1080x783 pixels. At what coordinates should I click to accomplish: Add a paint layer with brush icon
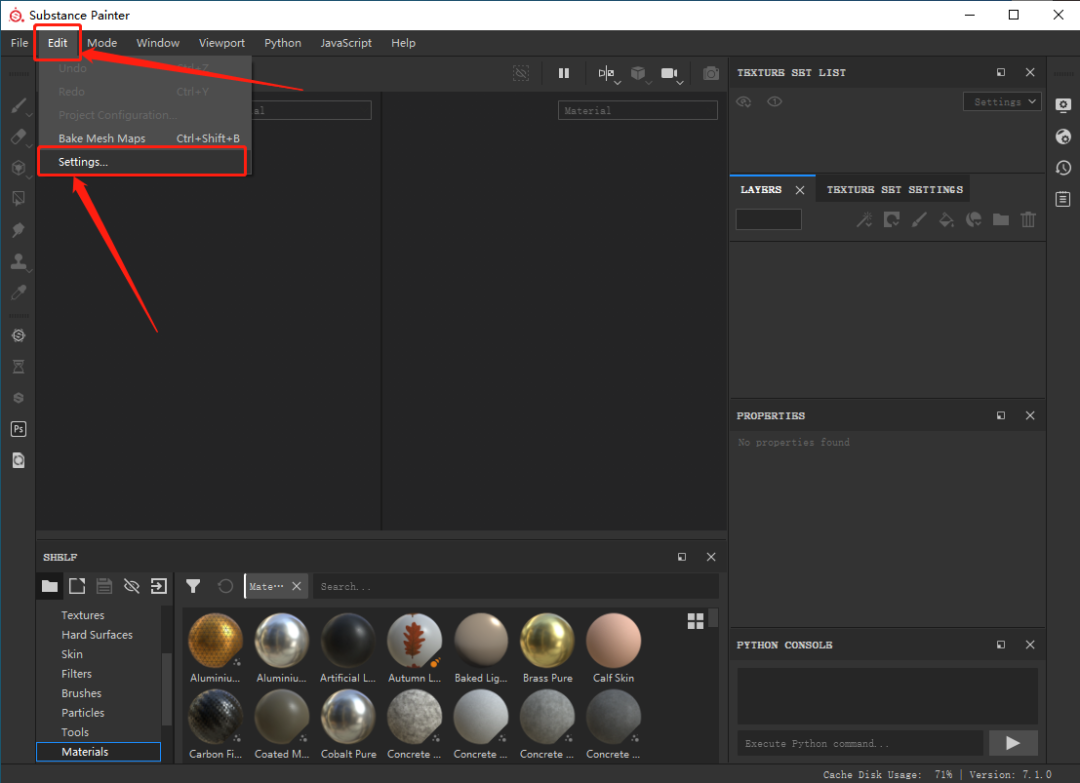tap(919, 220)
